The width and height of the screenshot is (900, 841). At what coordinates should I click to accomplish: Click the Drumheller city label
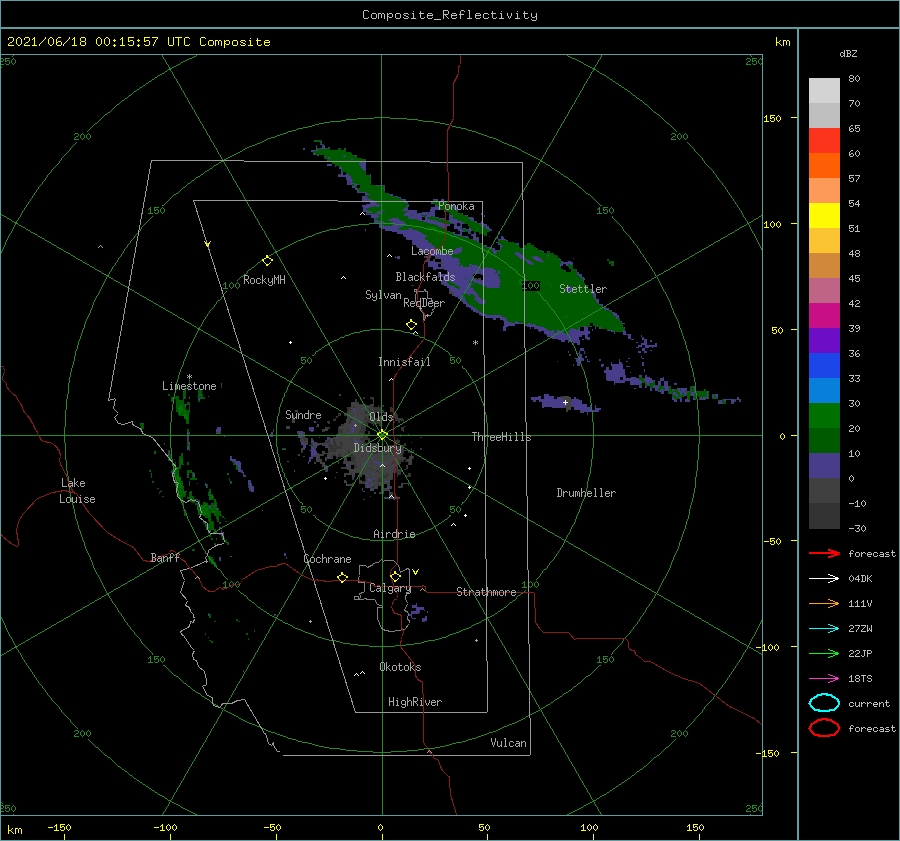586,493
